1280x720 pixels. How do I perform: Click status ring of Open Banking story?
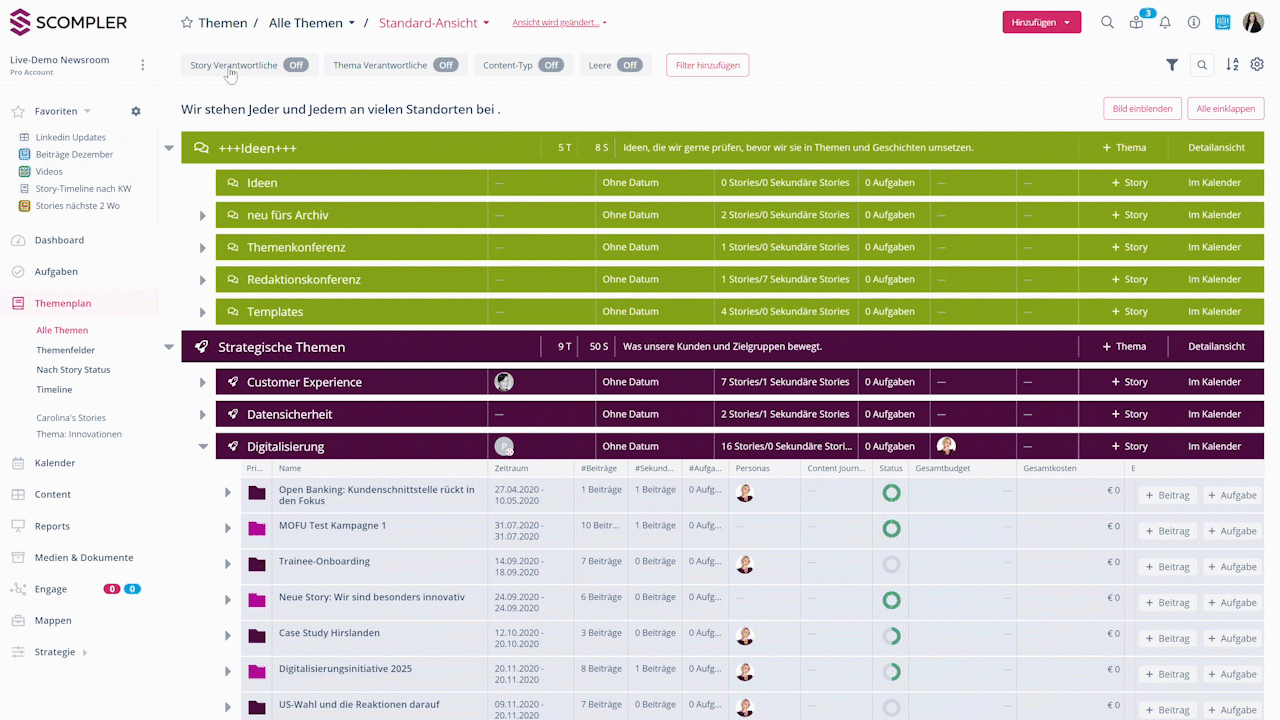coord(891,493)
